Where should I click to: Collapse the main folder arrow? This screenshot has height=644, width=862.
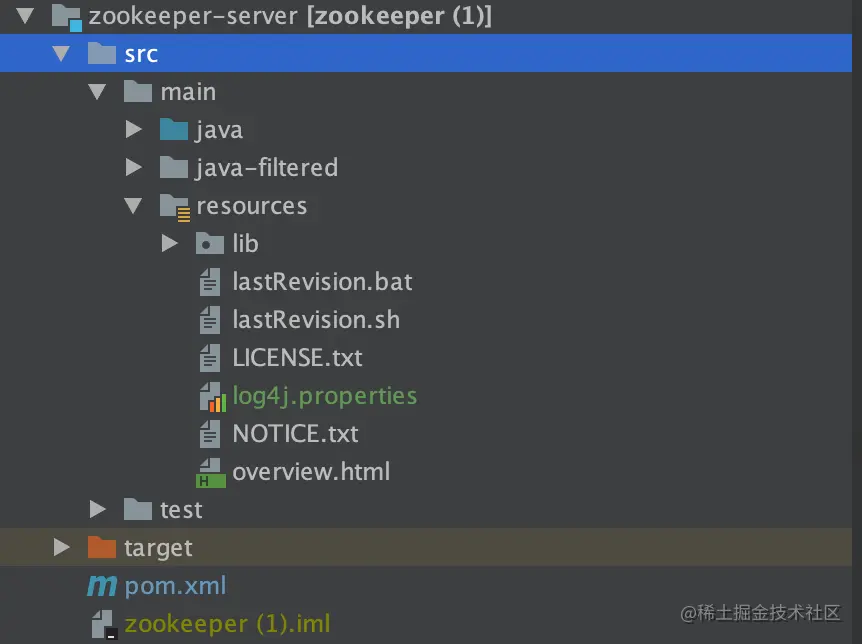pos(97,92)
